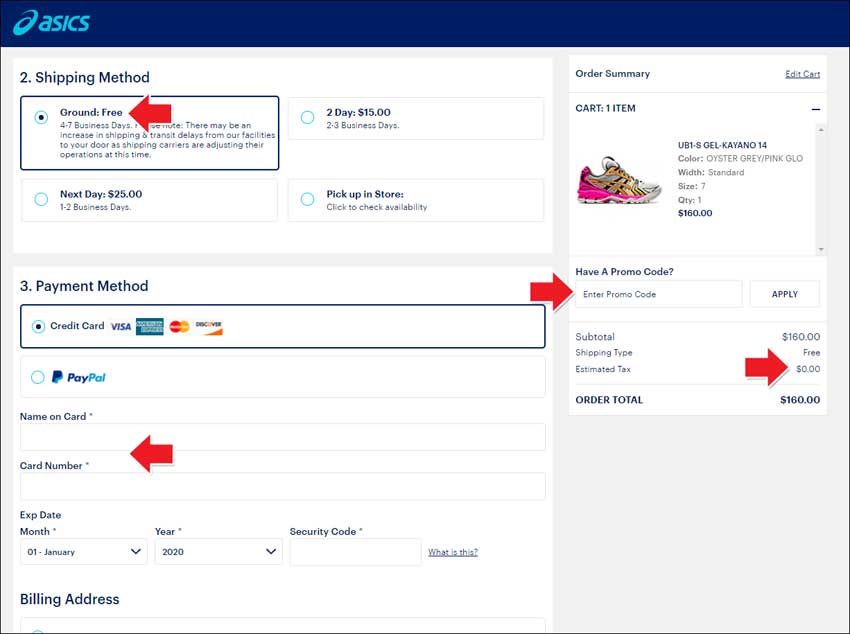The width and height of the screenshot is (850, 634).
Task: Click the CART: 1 ITEM label
Action: point(606,108)
